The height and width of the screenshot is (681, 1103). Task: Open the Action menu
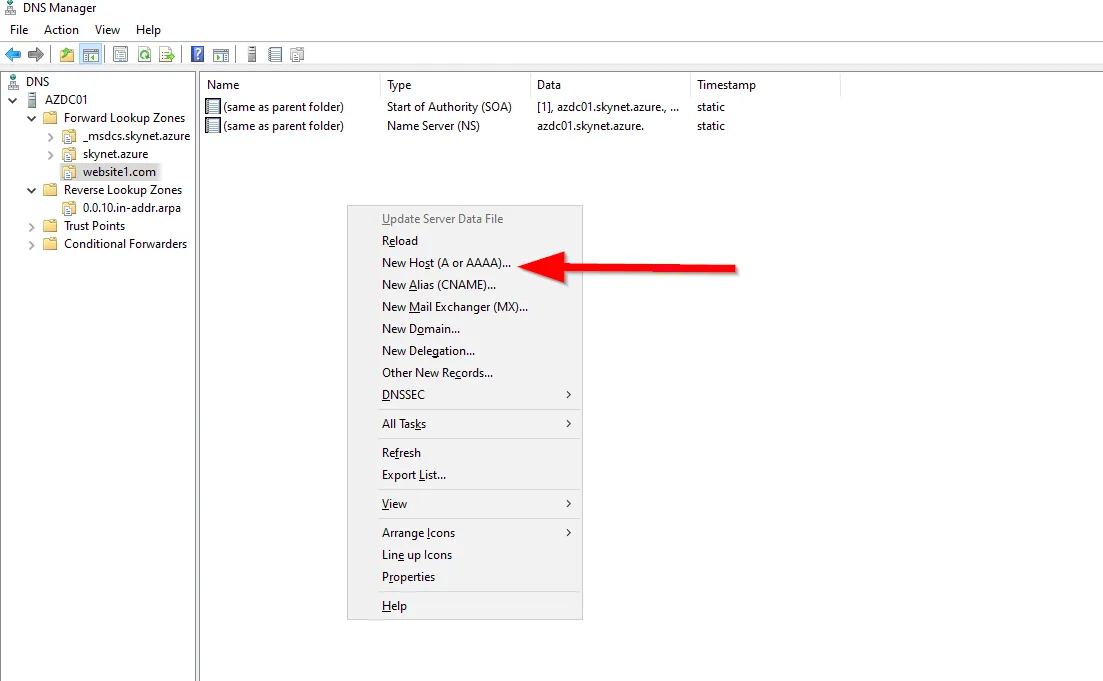61,30
